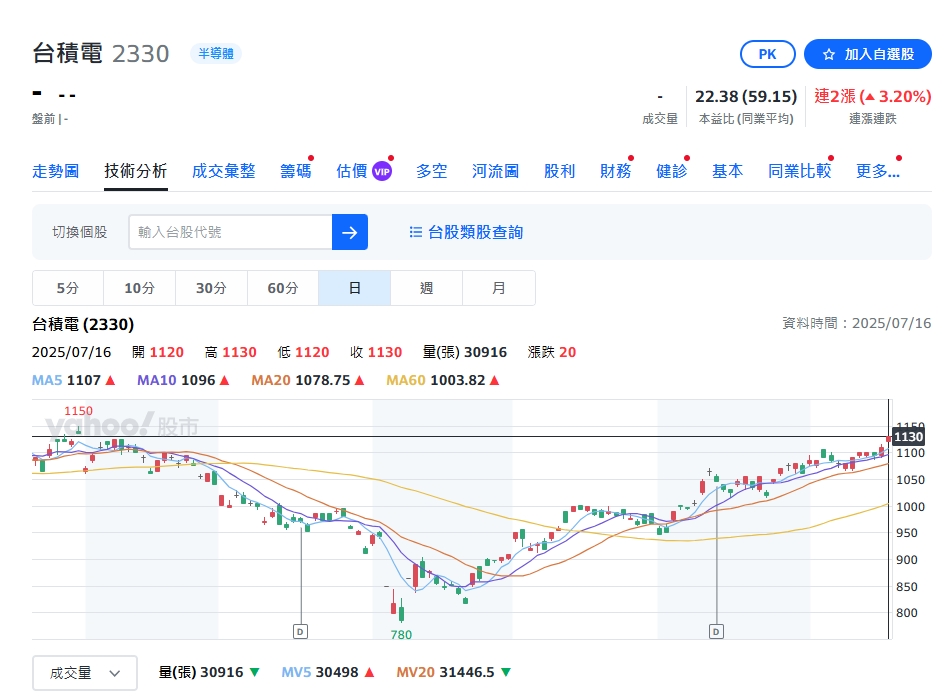Expand the 更多... menu
Screen dimensions: 944x696
pos(878,171)
